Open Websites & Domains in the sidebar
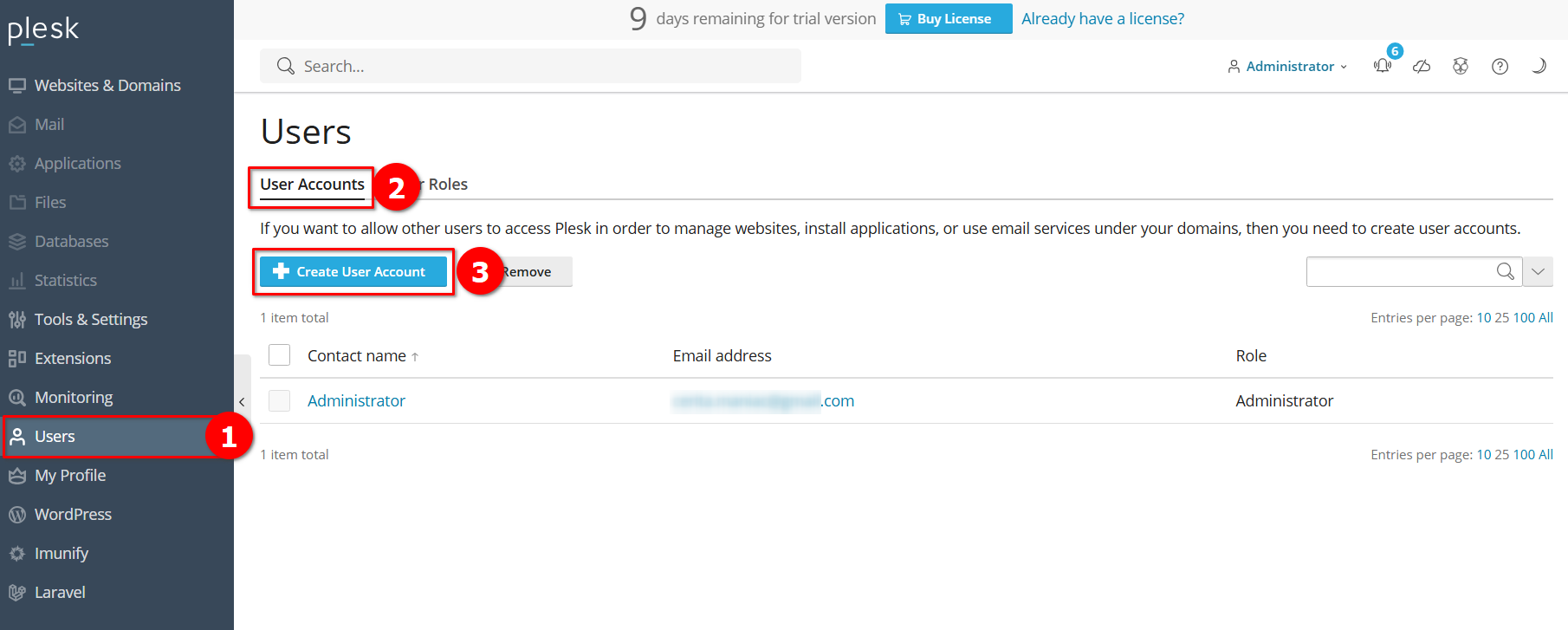 coord(107,85)
